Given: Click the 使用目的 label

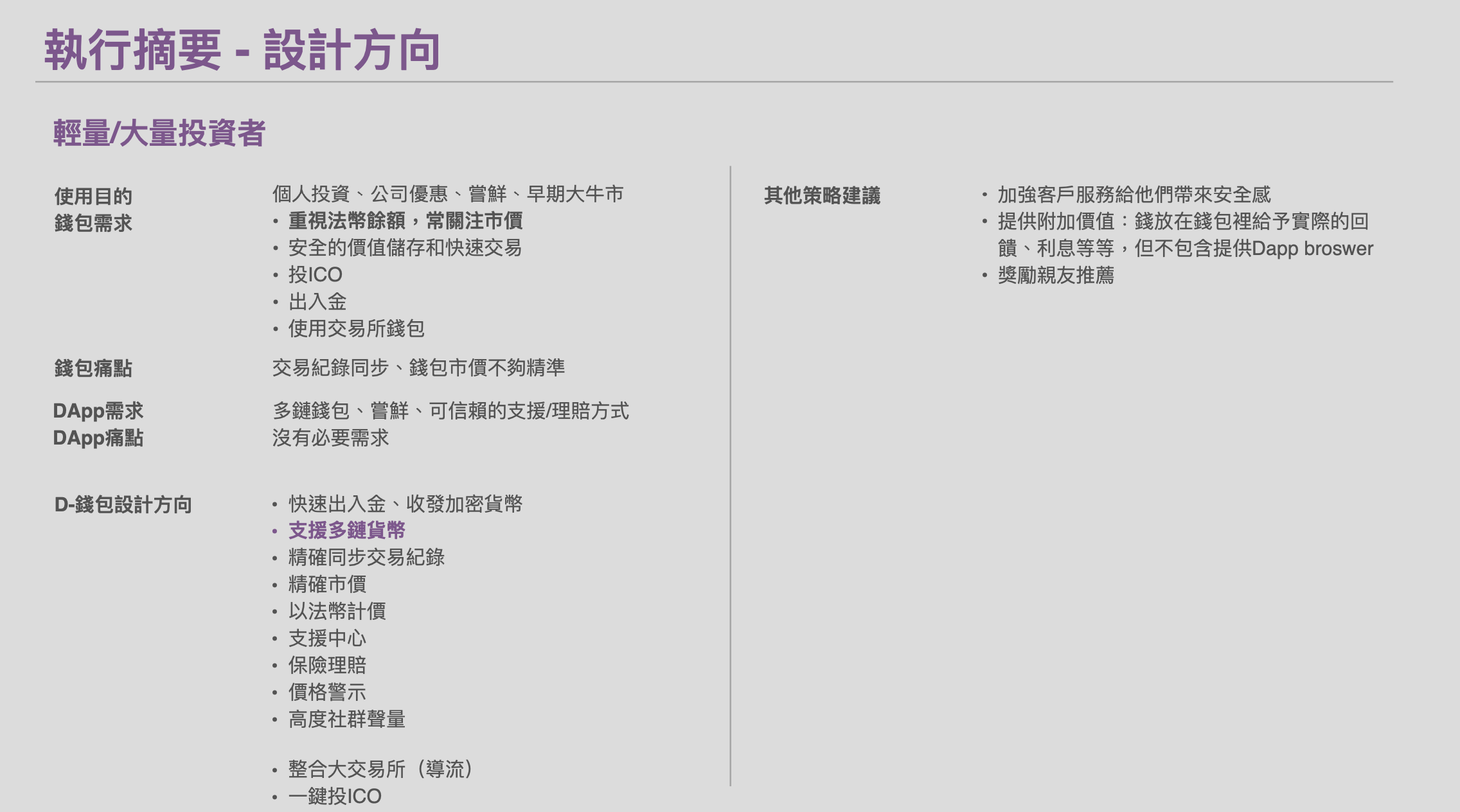Looking at the screenshot, I should click(x=93, y=196).
